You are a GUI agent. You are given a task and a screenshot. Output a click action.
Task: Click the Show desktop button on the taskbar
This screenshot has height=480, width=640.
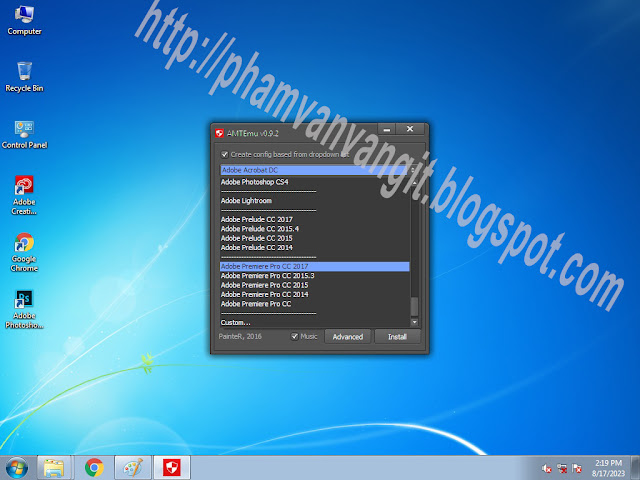[x=636, y=468]
